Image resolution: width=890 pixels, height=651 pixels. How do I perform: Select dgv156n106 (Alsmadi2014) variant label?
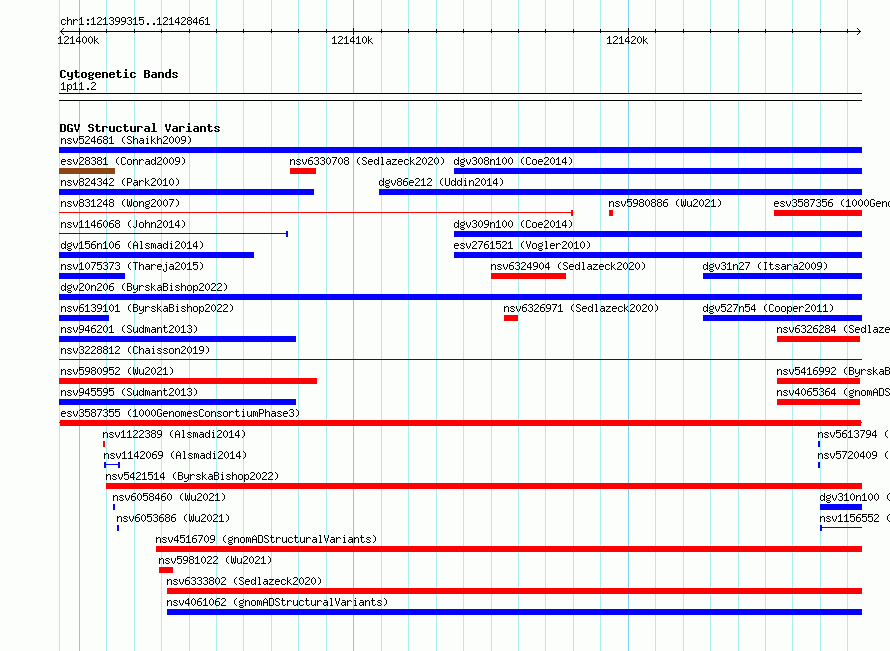[132, 245]
